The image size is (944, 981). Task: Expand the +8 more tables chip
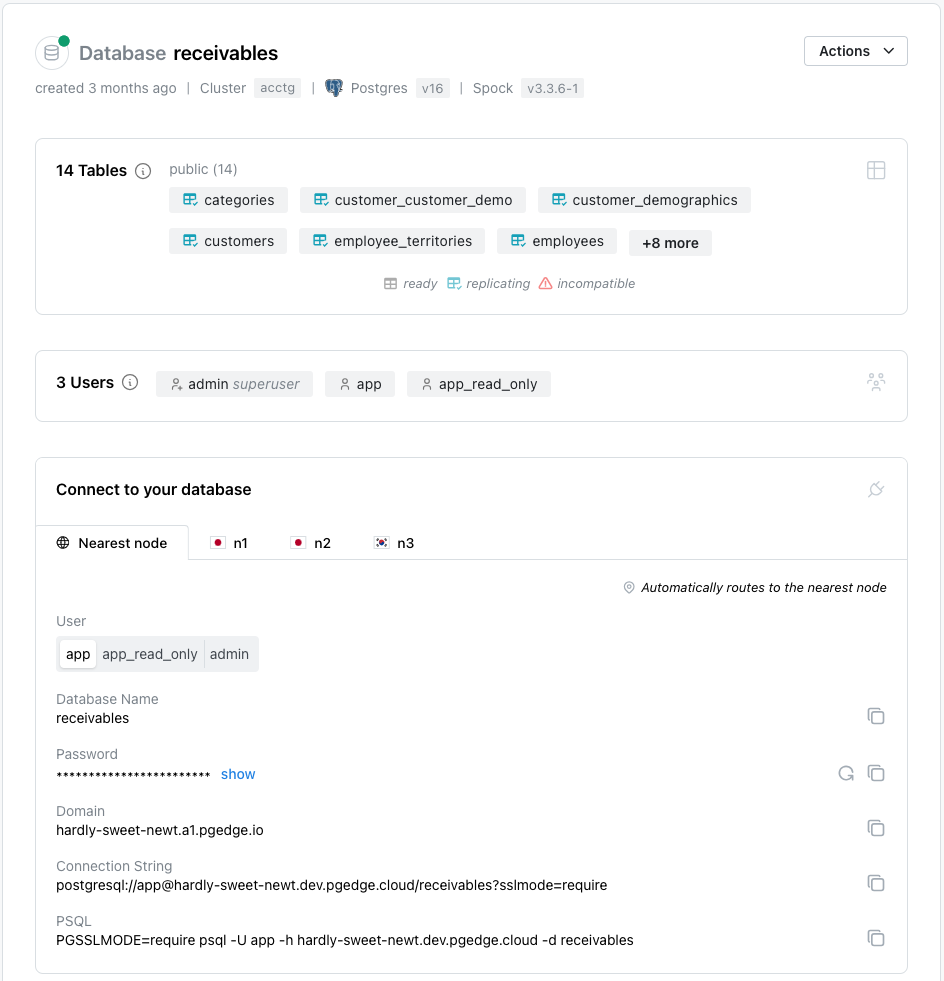(670, 243)
